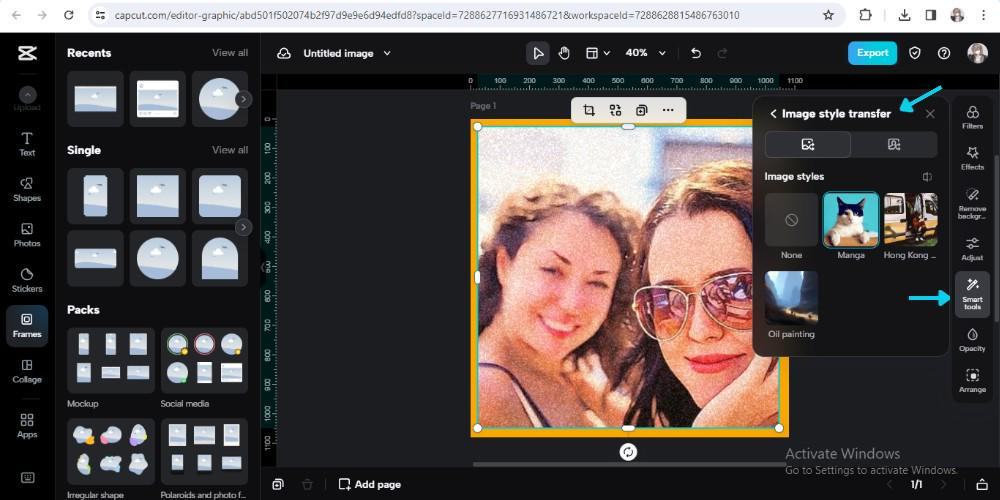
Task: Click the CapCut logo icon
Action: point(27,54)
